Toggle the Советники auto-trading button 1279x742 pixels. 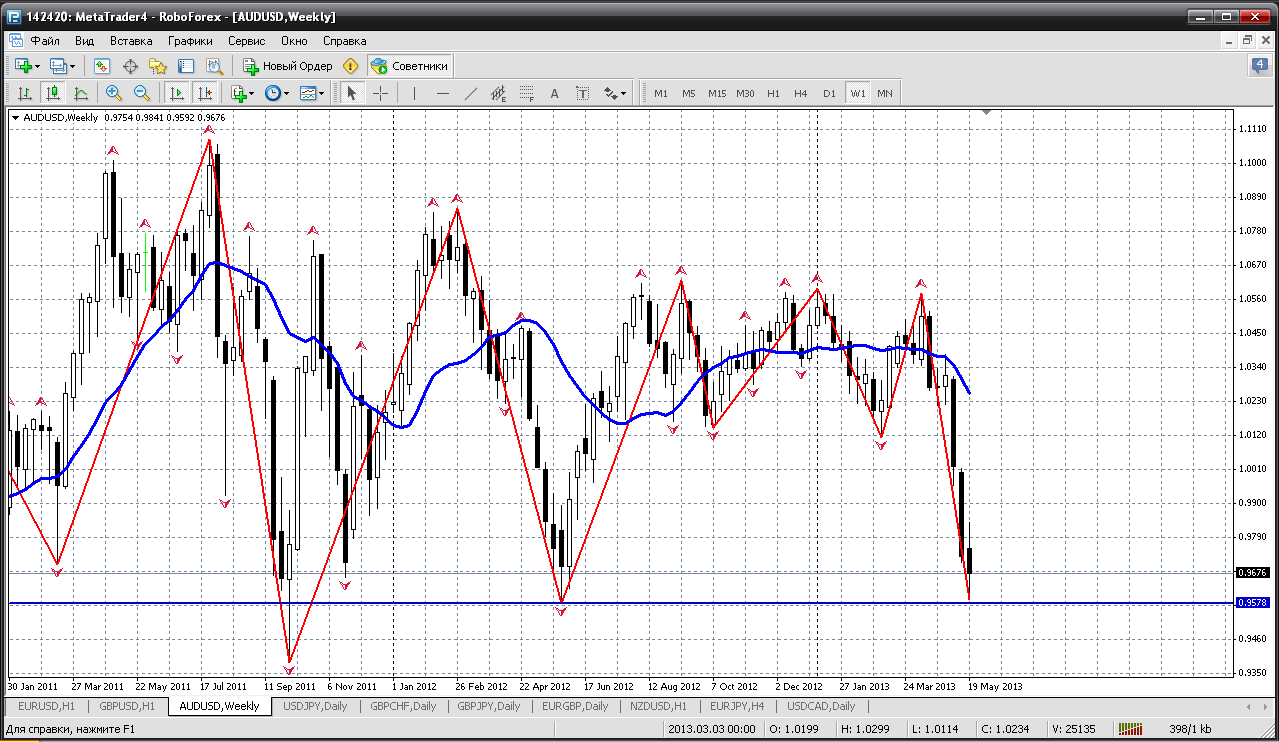pyautogui.click(x=410, y=66)
